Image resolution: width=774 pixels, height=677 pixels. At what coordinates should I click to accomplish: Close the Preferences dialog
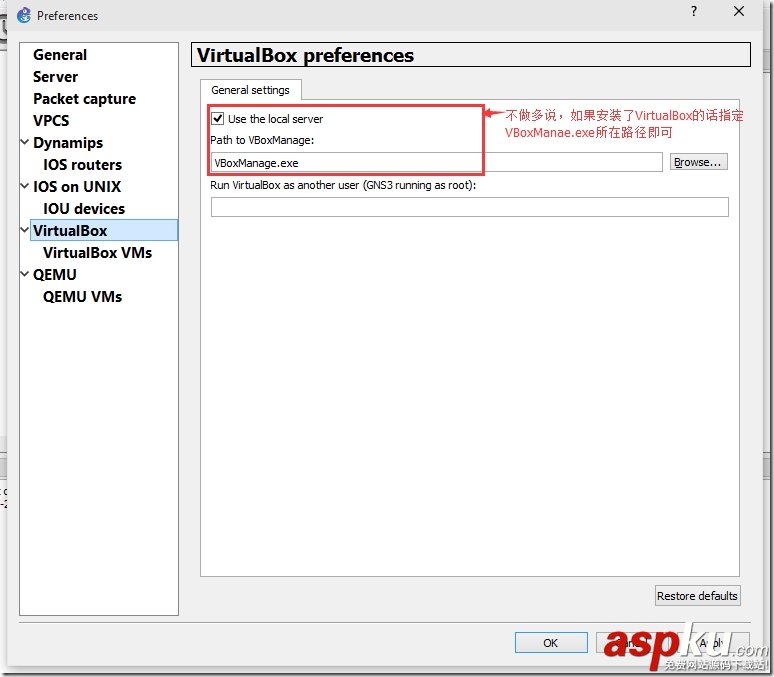coord(739,11)
